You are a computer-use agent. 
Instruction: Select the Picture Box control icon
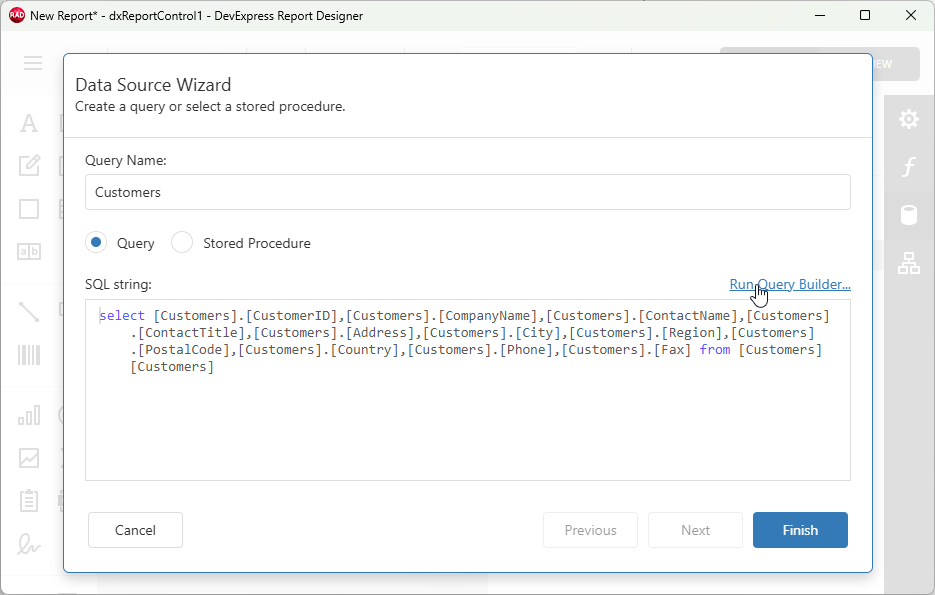(29, 458)
